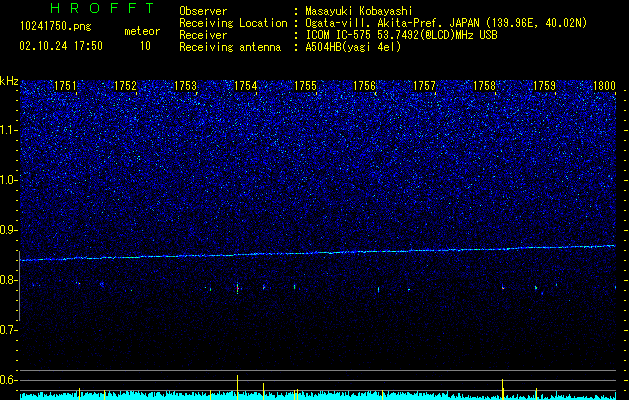Select antenna value A504HB(yagi 4el)
Screen dimensions: 629x400
click(353, 47)
